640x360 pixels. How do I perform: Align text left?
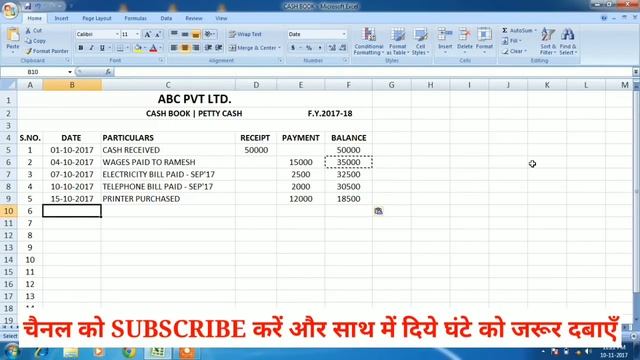pos(174,48)
